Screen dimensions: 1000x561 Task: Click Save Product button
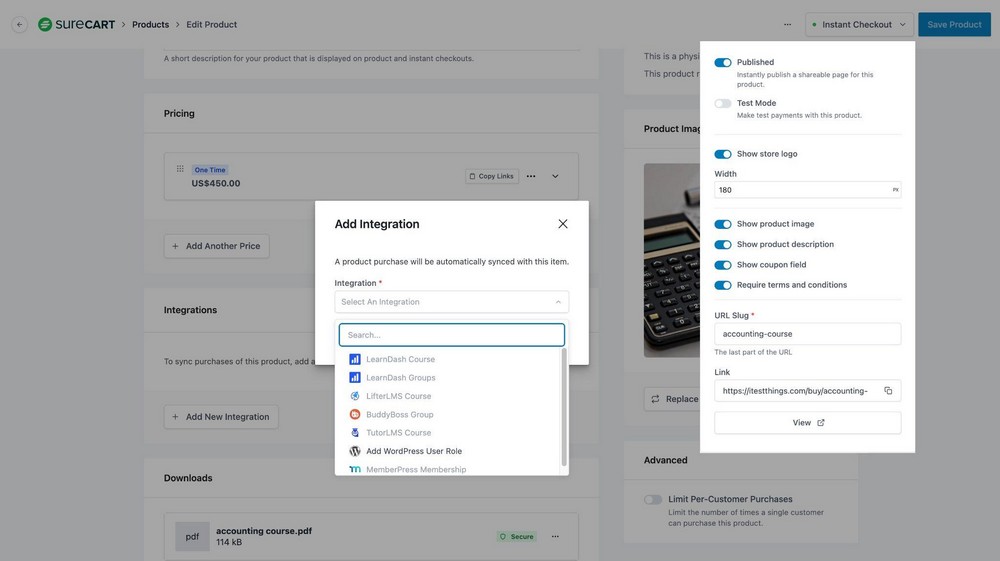pyautogui.click(x=954, y=24)
